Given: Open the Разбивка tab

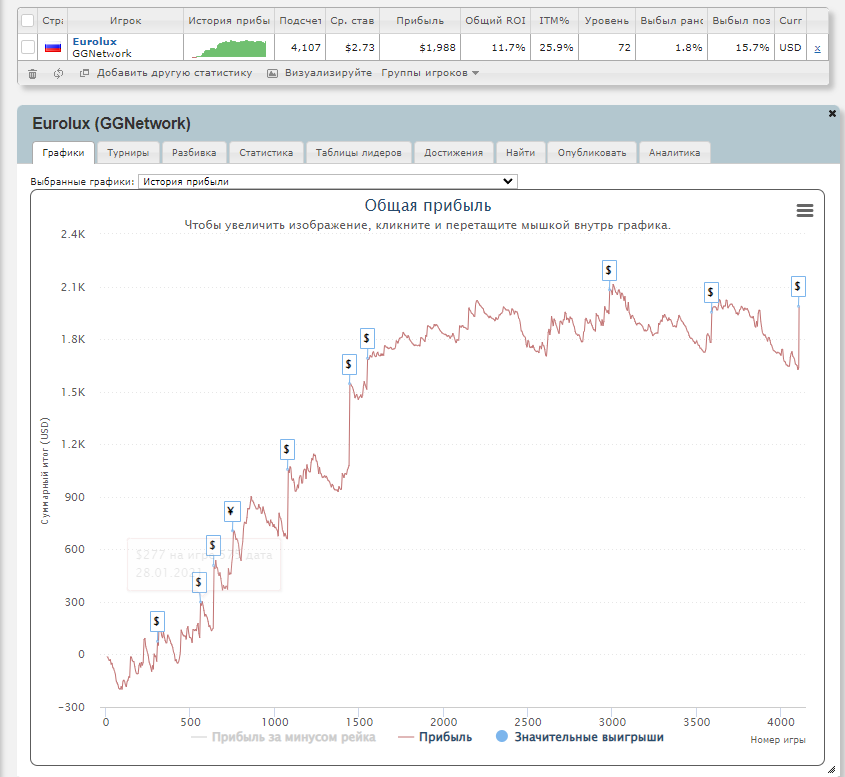Looking at the screenshot, I should (x=194, y=152).
